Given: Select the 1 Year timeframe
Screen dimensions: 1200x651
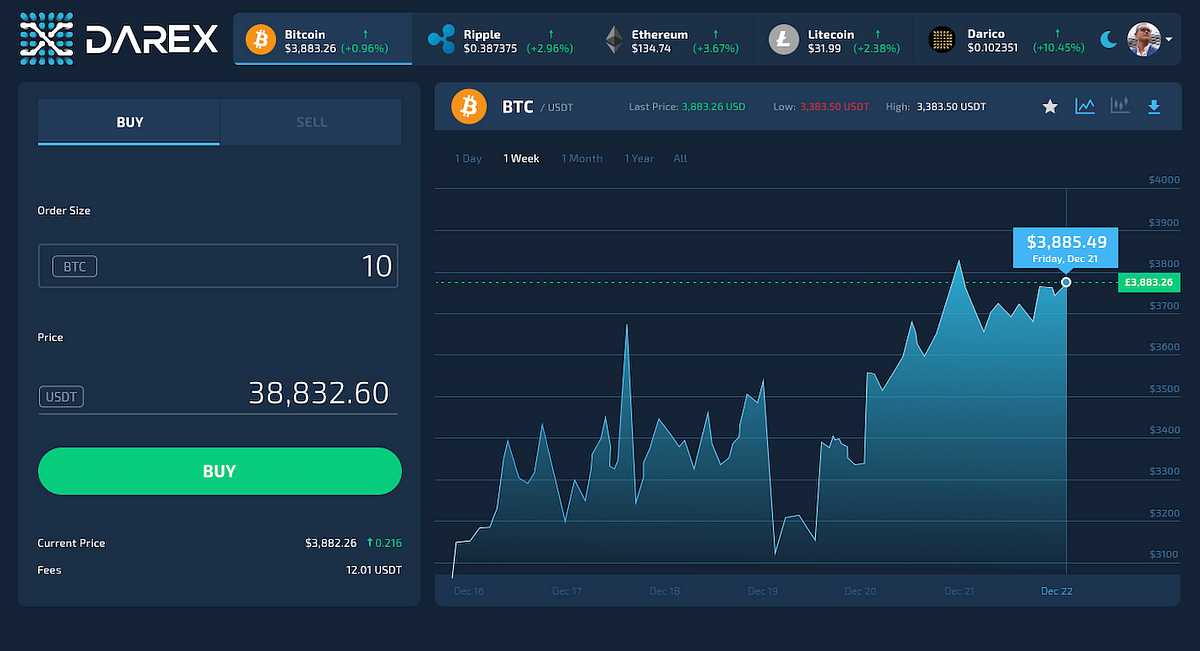Looking at the screenshot, I should tap(639, 158).
